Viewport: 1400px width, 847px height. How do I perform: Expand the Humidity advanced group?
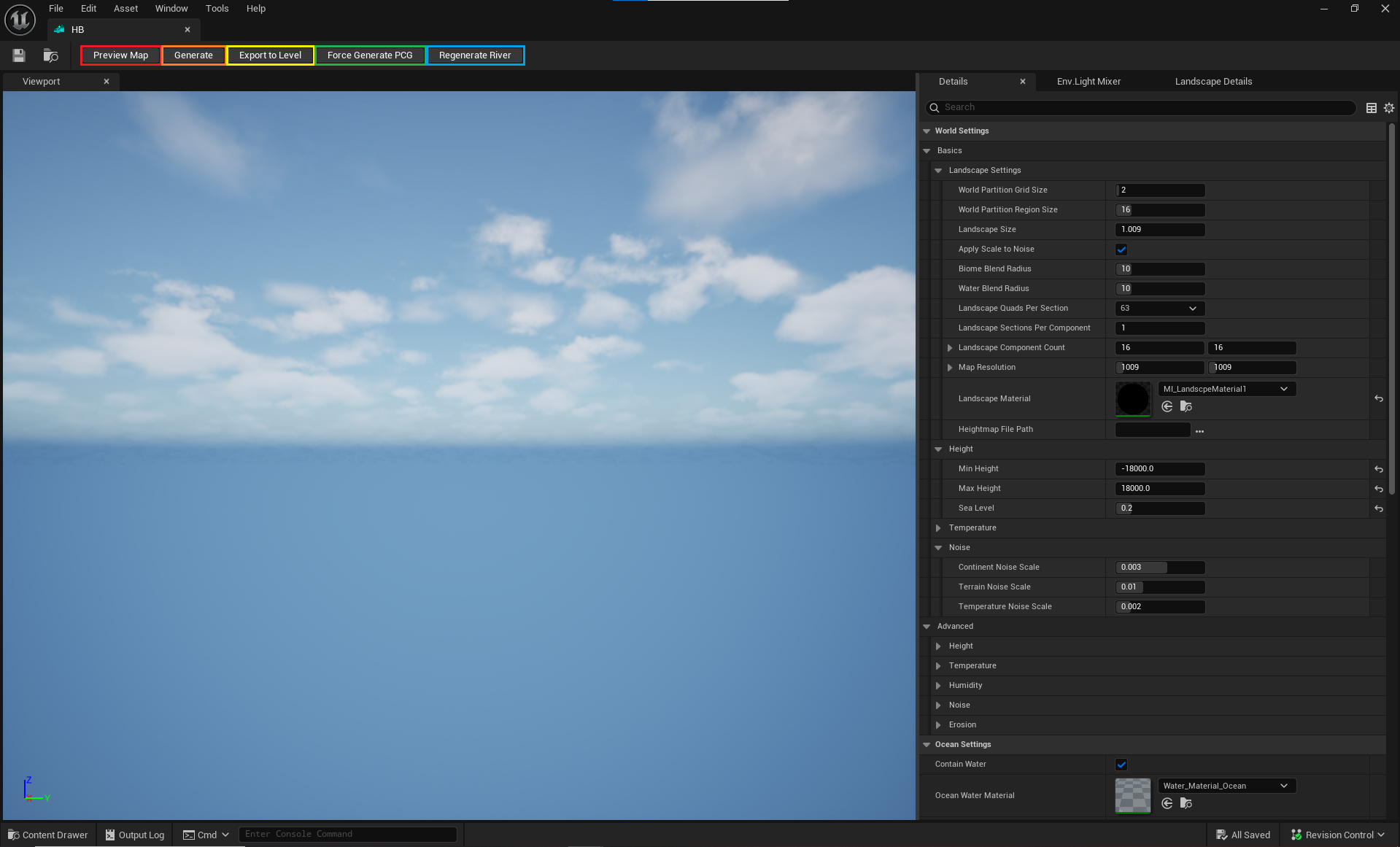[x=938, y=686]
